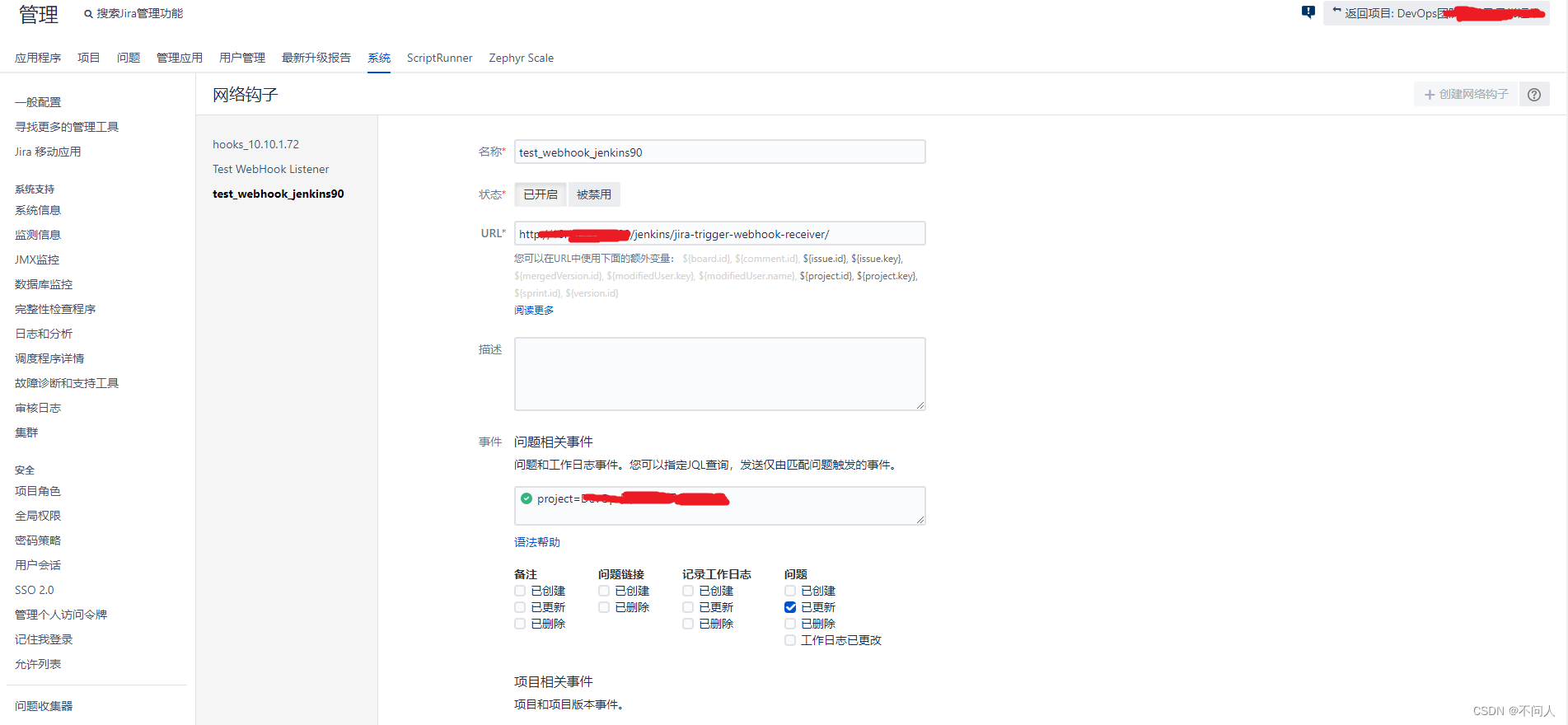This screenshot has width=1568, height=725.
Task: Click the 描述 description textarea
Action: click(720, 373)
